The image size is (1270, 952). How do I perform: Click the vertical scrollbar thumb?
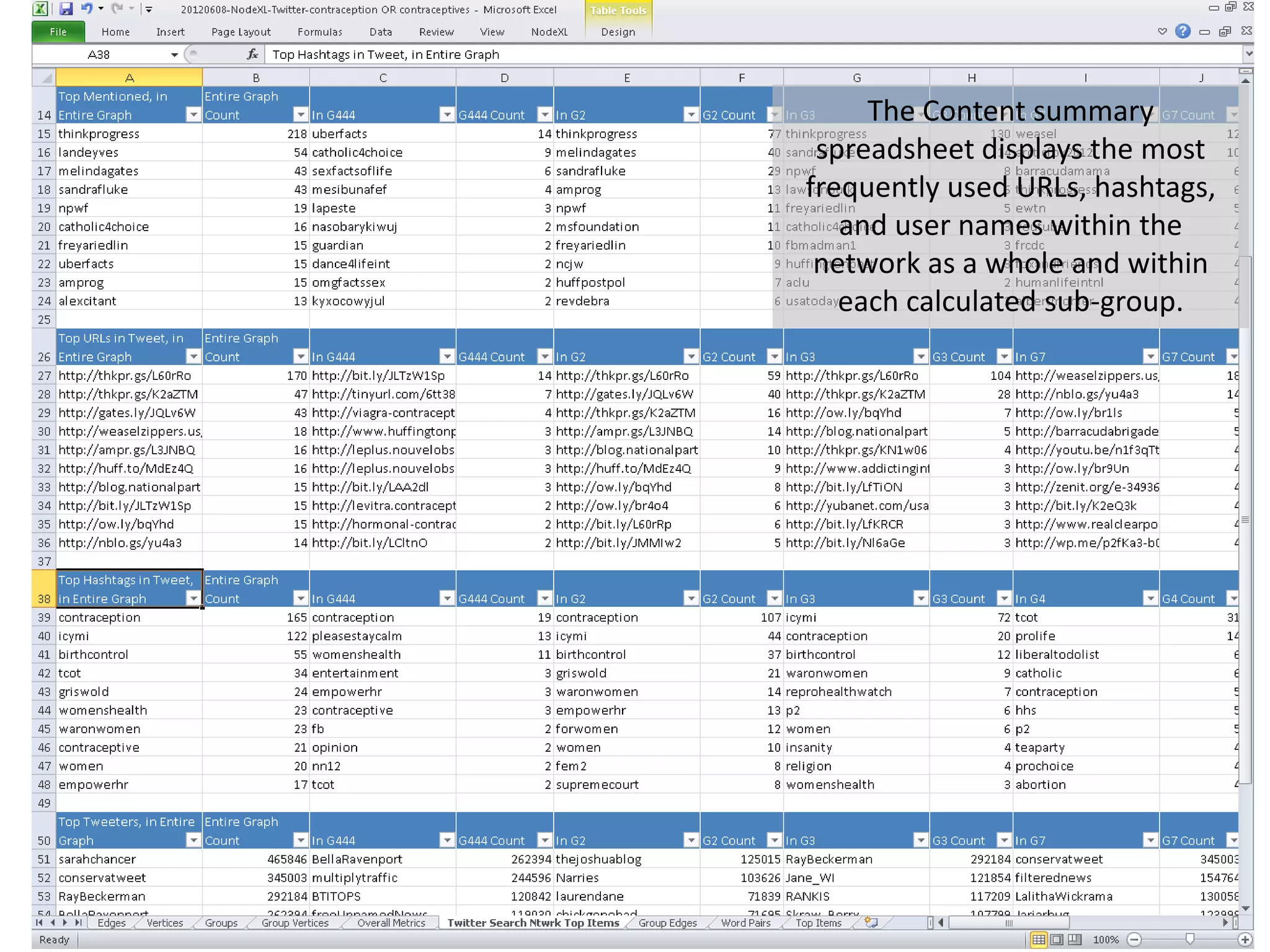click(1245, 520)
